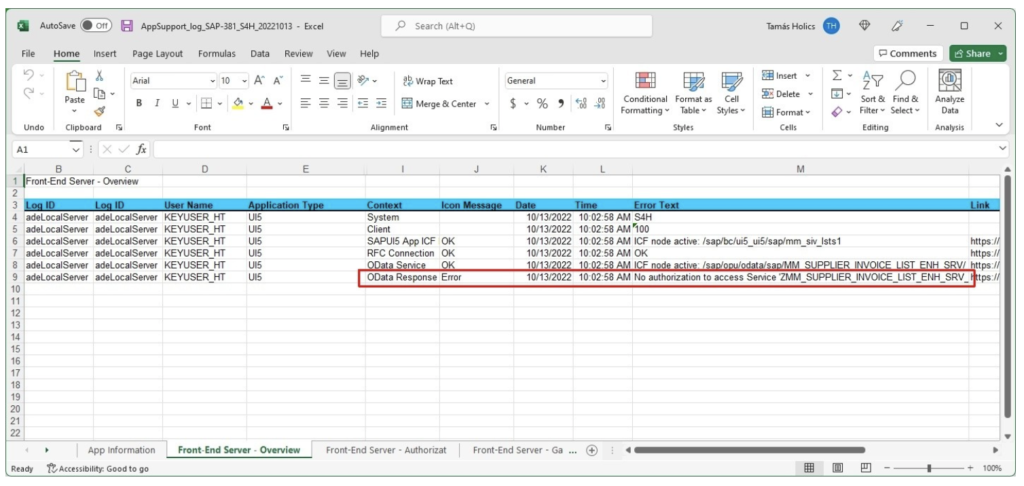
Task: Toggle the AutoSave switch
Action: 95,26
